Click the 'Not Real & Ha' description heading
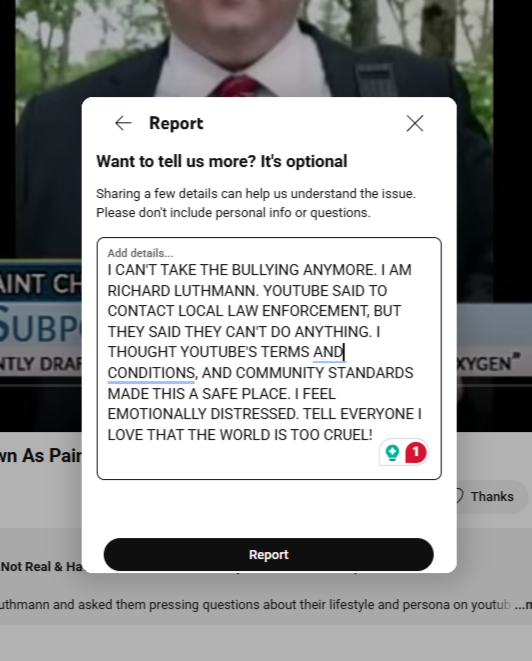This screenshot has height=661, width=532. click(x=42, y=567)
